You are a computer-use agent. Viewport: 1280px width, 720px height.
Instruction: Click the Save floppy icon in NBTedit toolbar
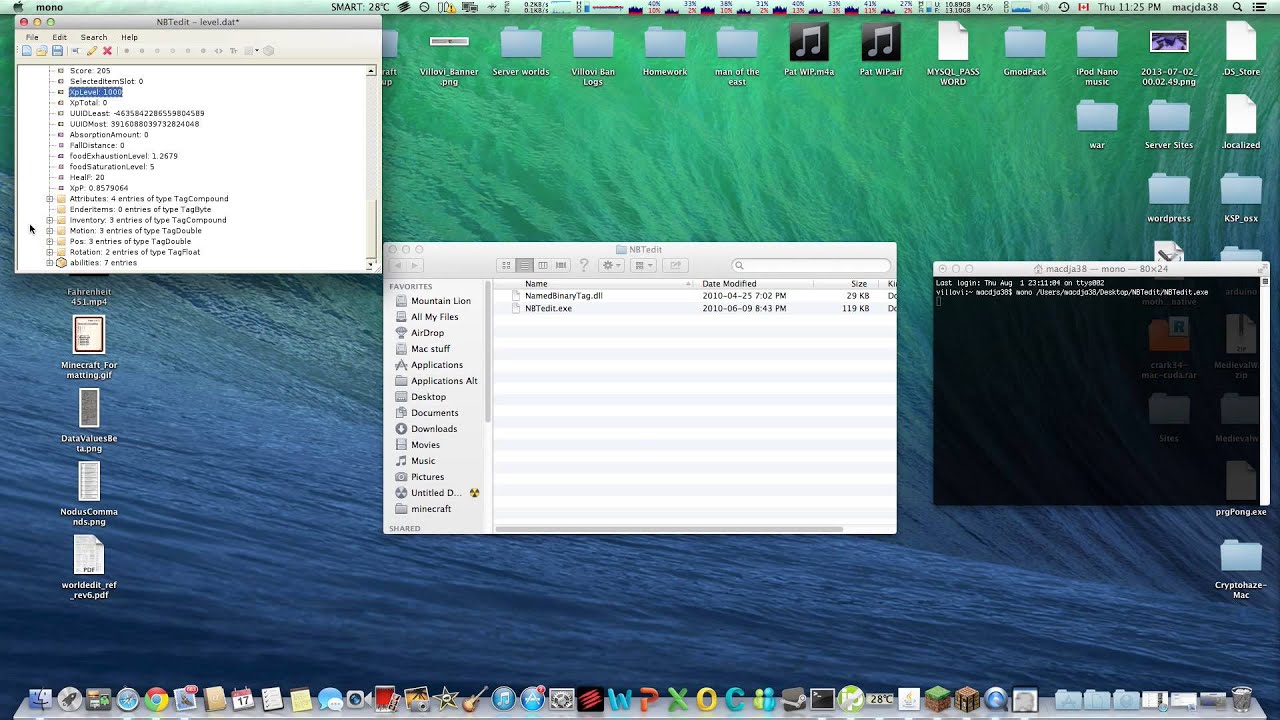pos(57,51)
